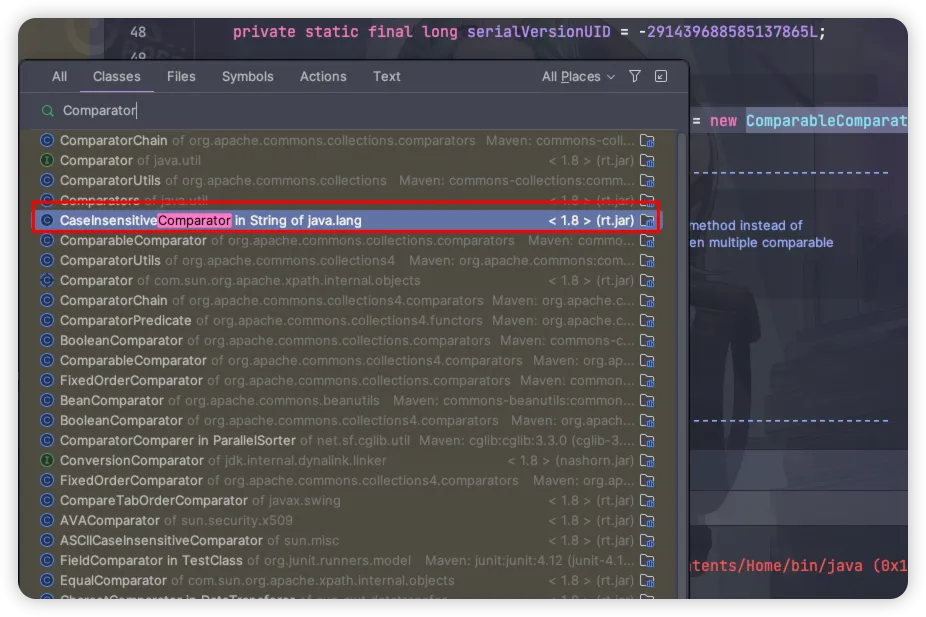926x617 pixels.
Task: Click the class icon beside ComparatorChain first result
Action: [47, 140]
